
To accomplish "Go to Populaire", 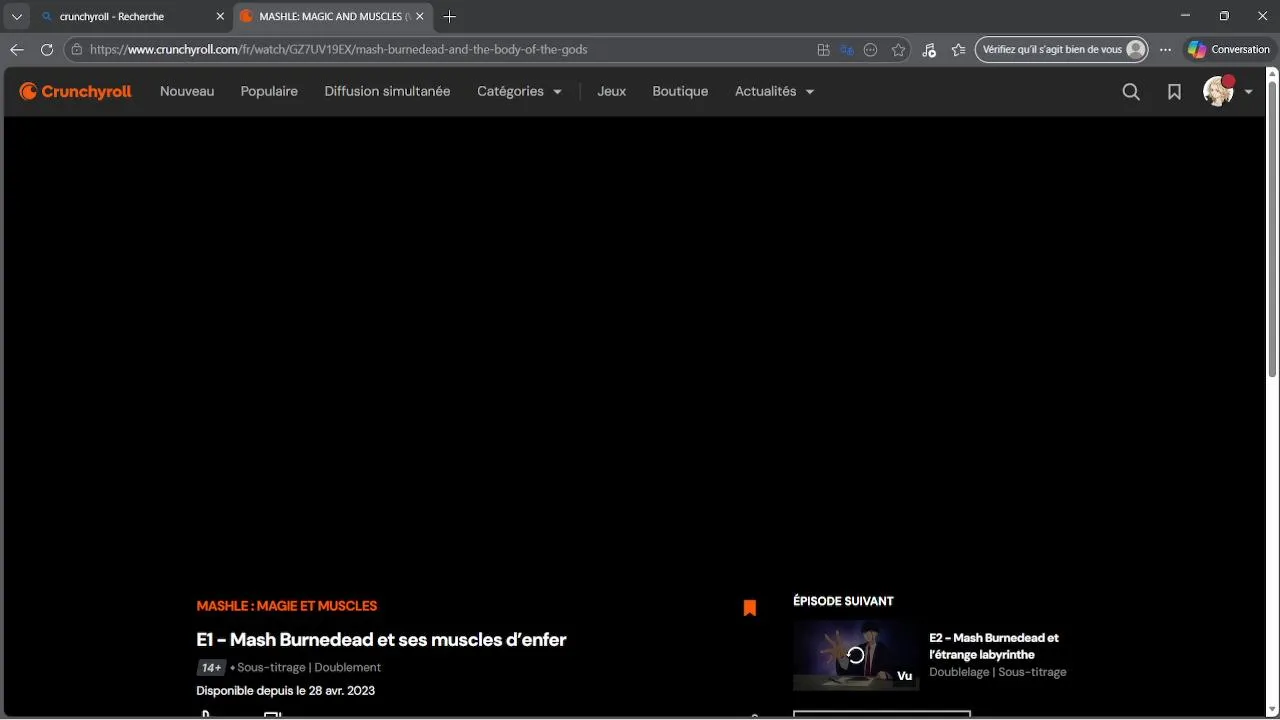I will 269,91.
